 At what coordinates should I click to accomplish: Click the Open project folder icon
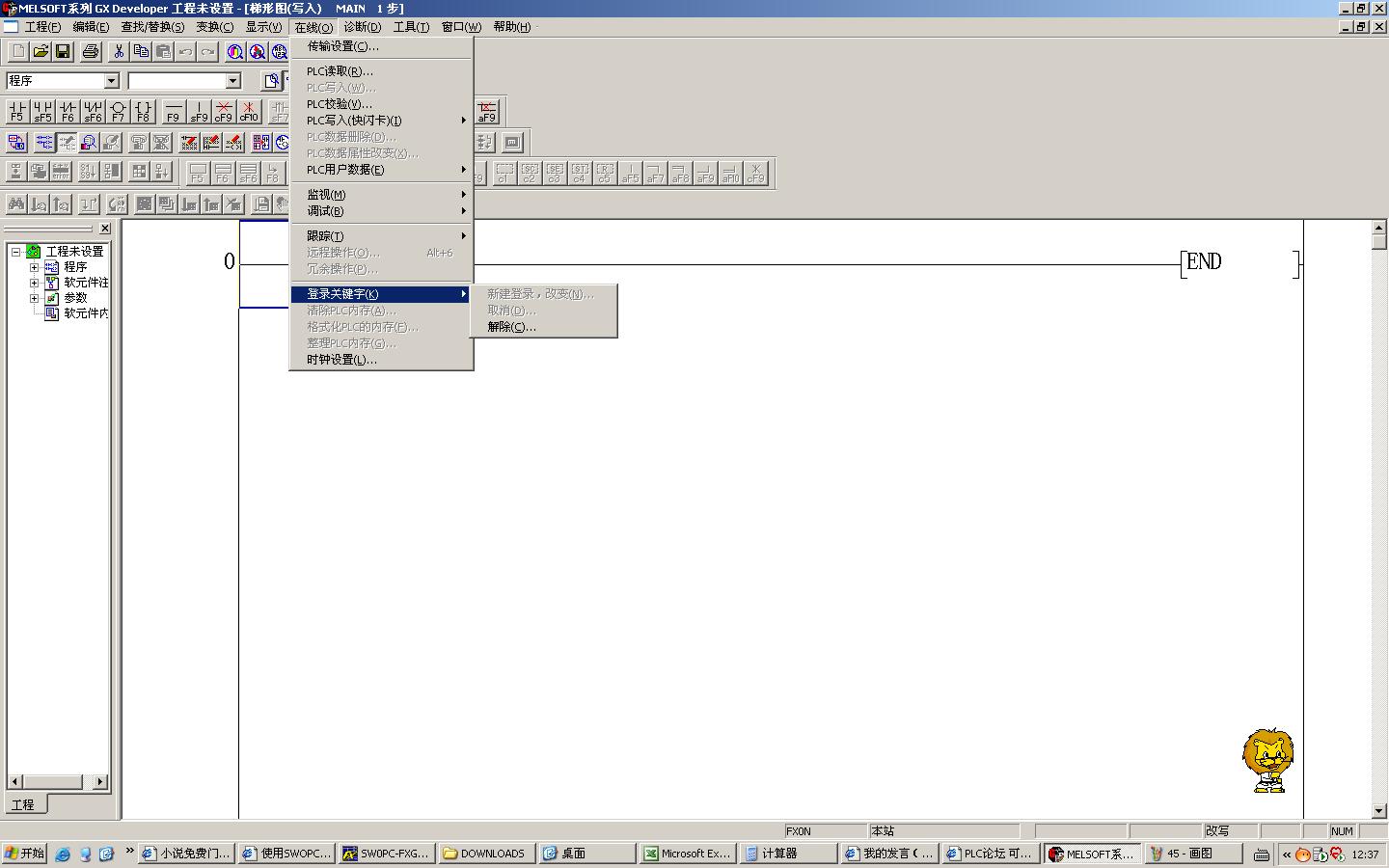click(41, 51)
